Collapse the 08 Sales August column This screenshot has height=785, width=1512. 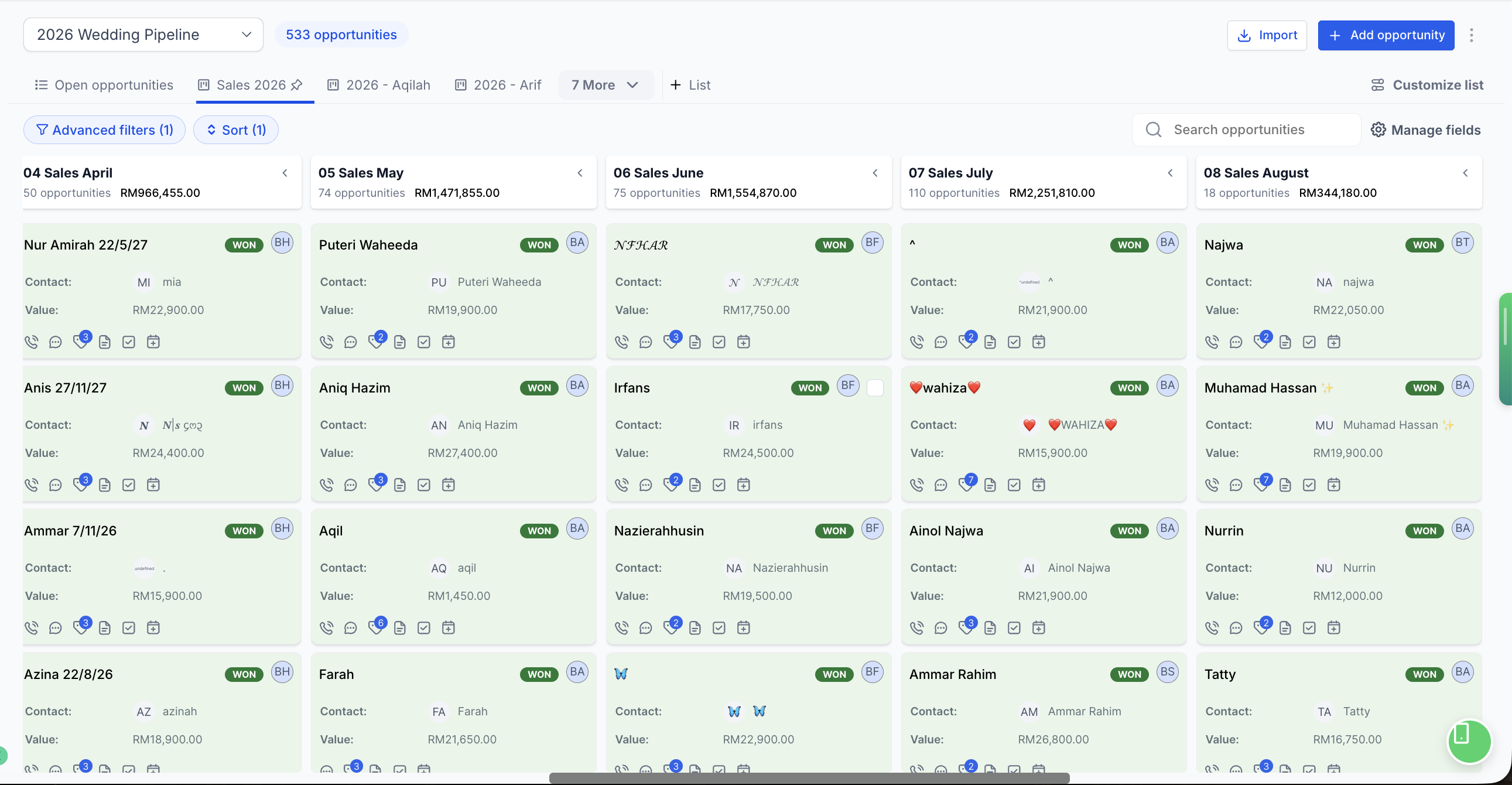1466,173
